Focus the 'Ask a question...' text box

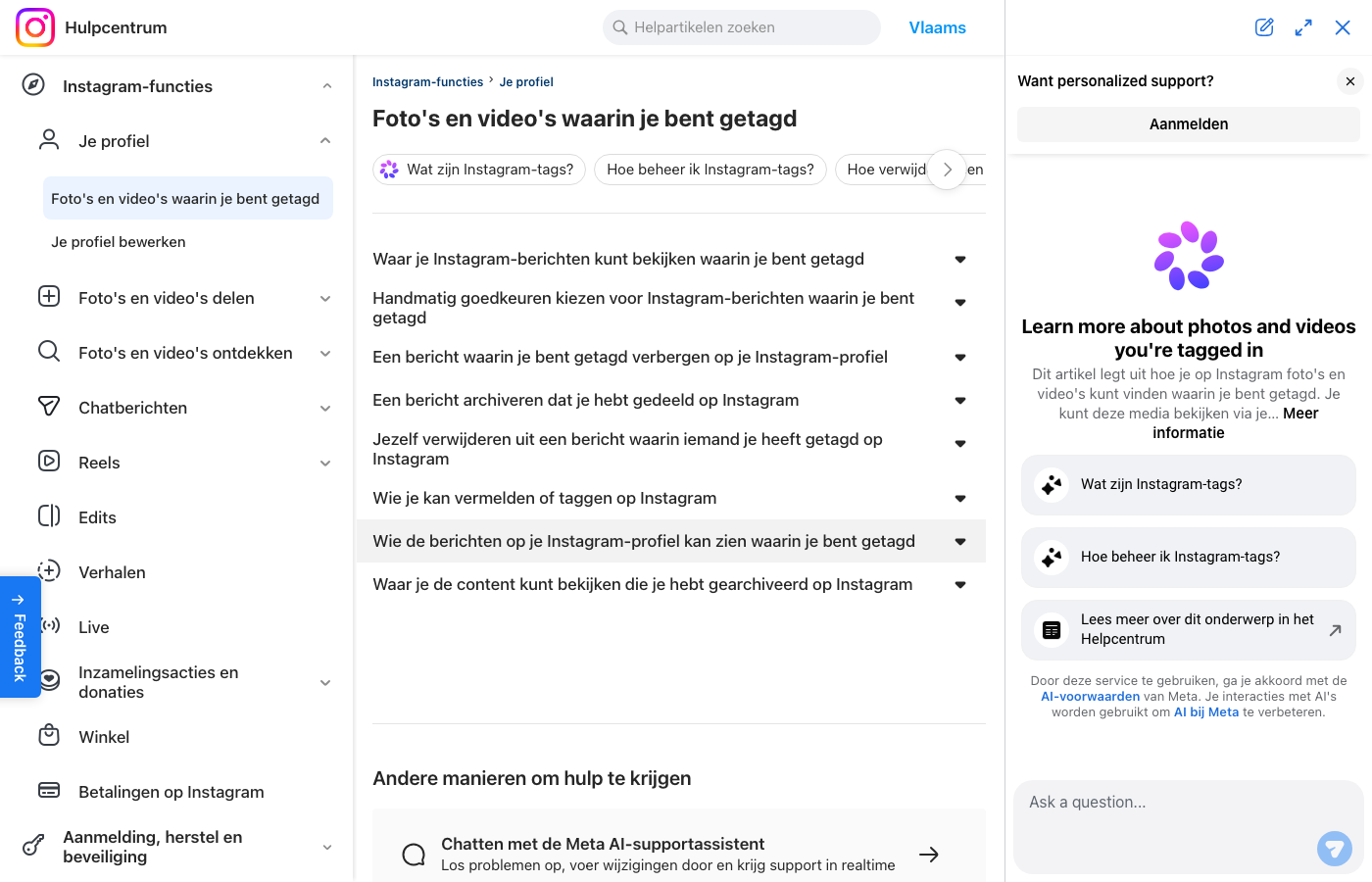(x=1188, y=827)
